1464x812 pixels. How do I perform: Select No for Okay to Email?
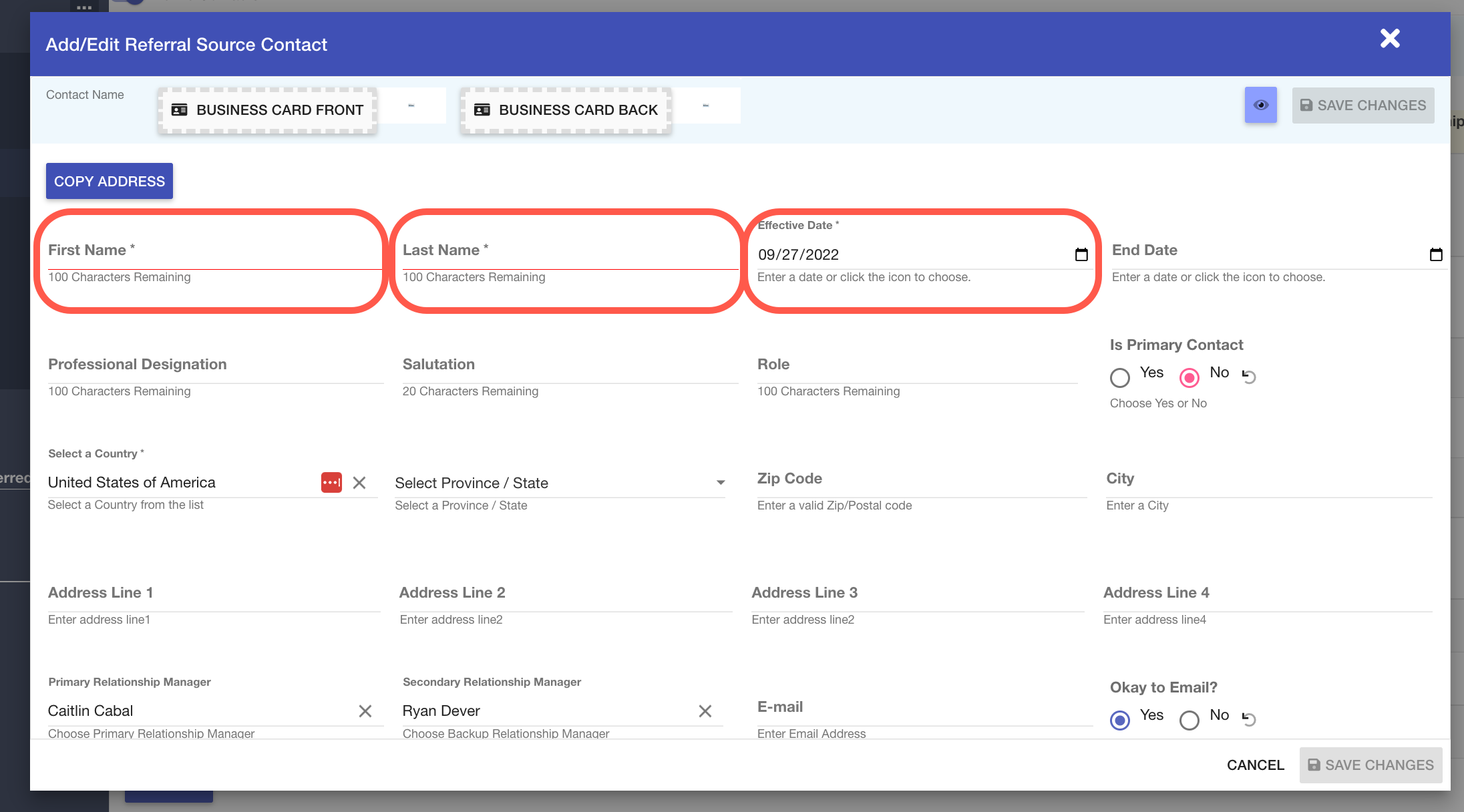(1189, 720)
